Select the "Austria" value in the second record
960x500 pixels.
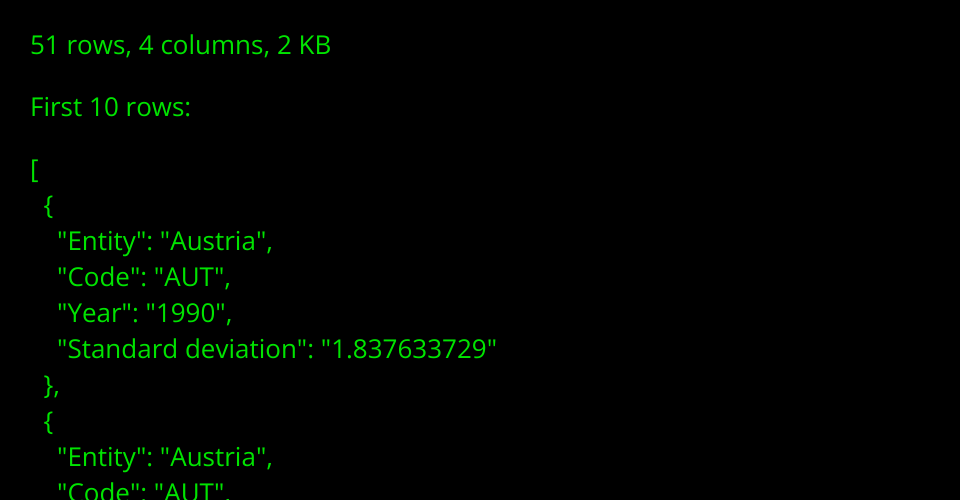(217, 457)
